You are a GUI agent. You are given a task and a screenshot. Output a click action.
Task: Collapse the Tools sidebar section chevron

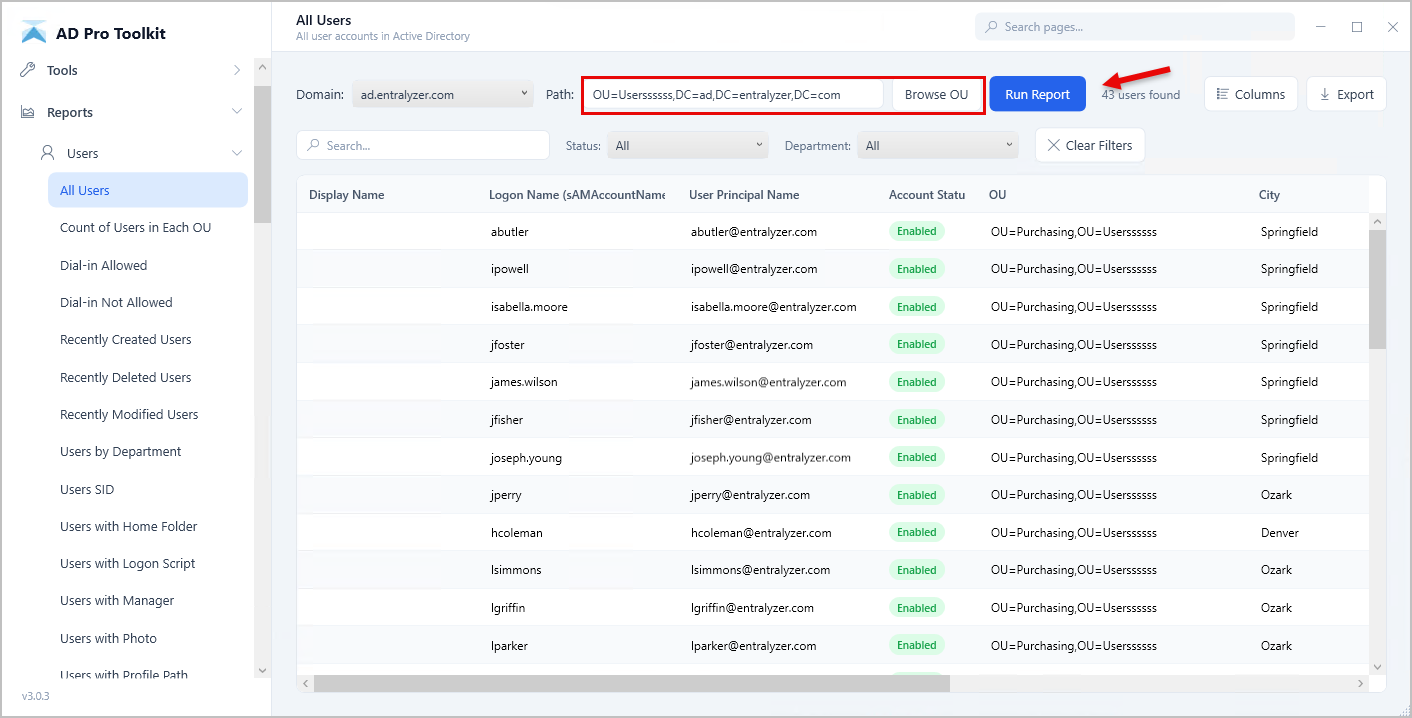[x=237, y=69]
